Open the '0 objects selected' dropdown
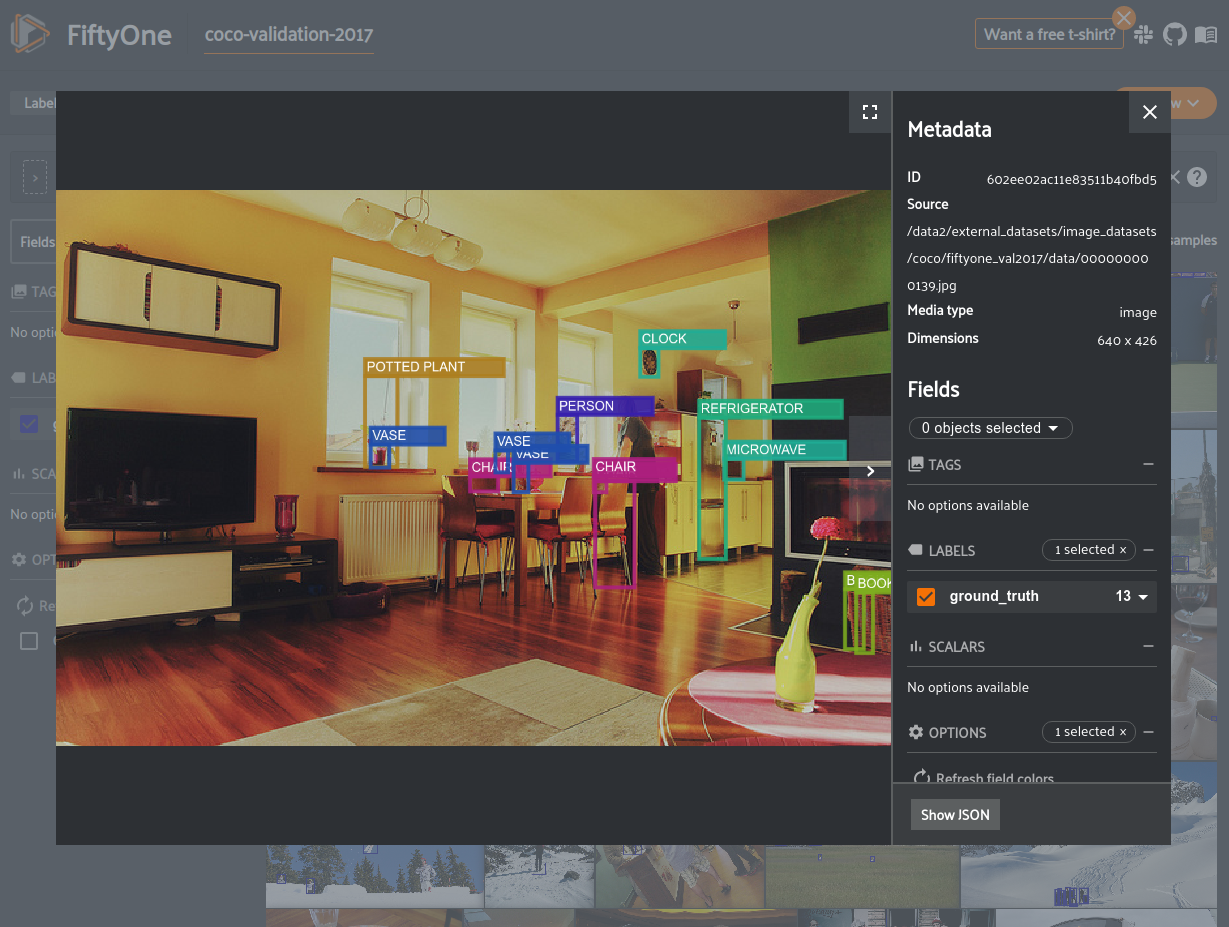This screenshot has height=927, width=1229. tap(990, 428)
